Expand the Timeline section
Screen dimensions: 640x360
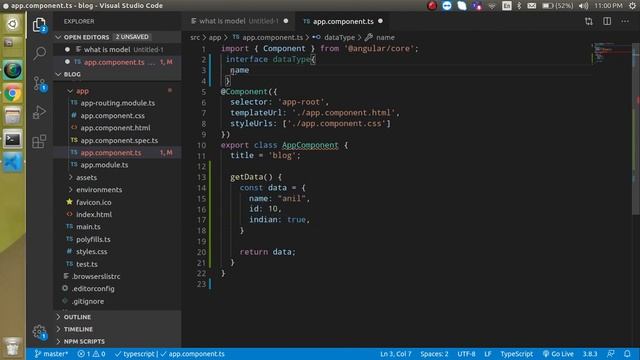click(118, 329)
